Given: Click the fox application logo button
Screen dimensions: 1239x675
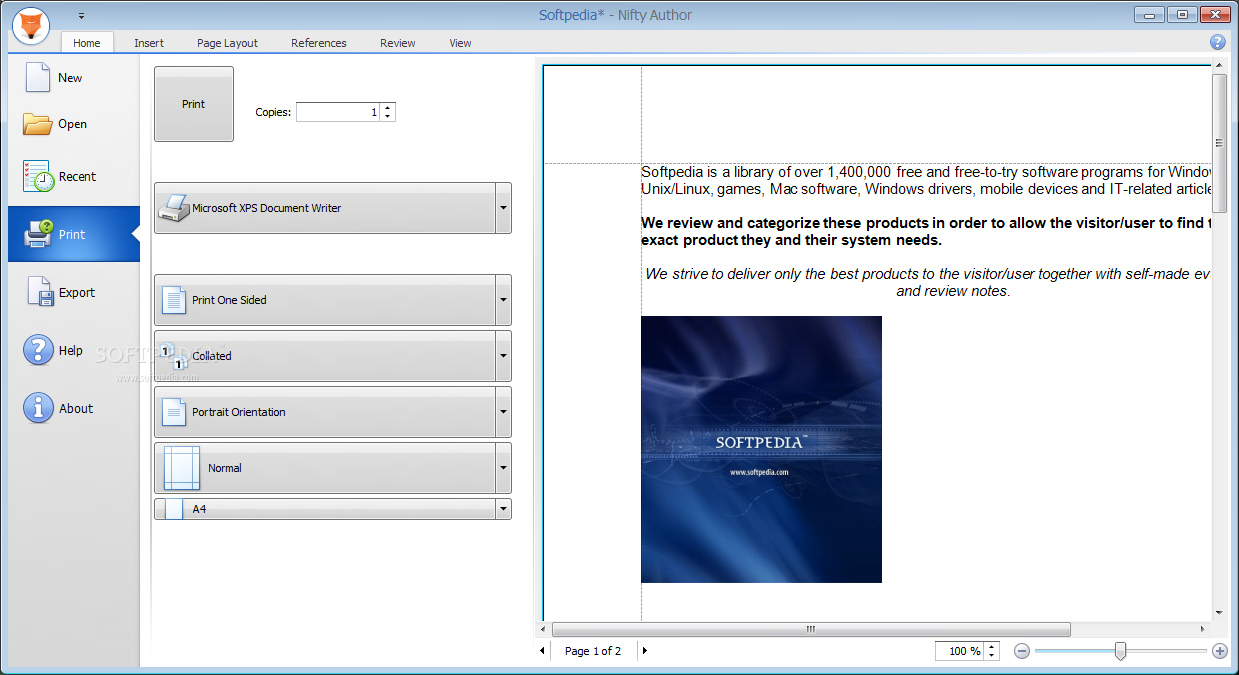Looking at the screenshot, I should (x=31, y=25).
